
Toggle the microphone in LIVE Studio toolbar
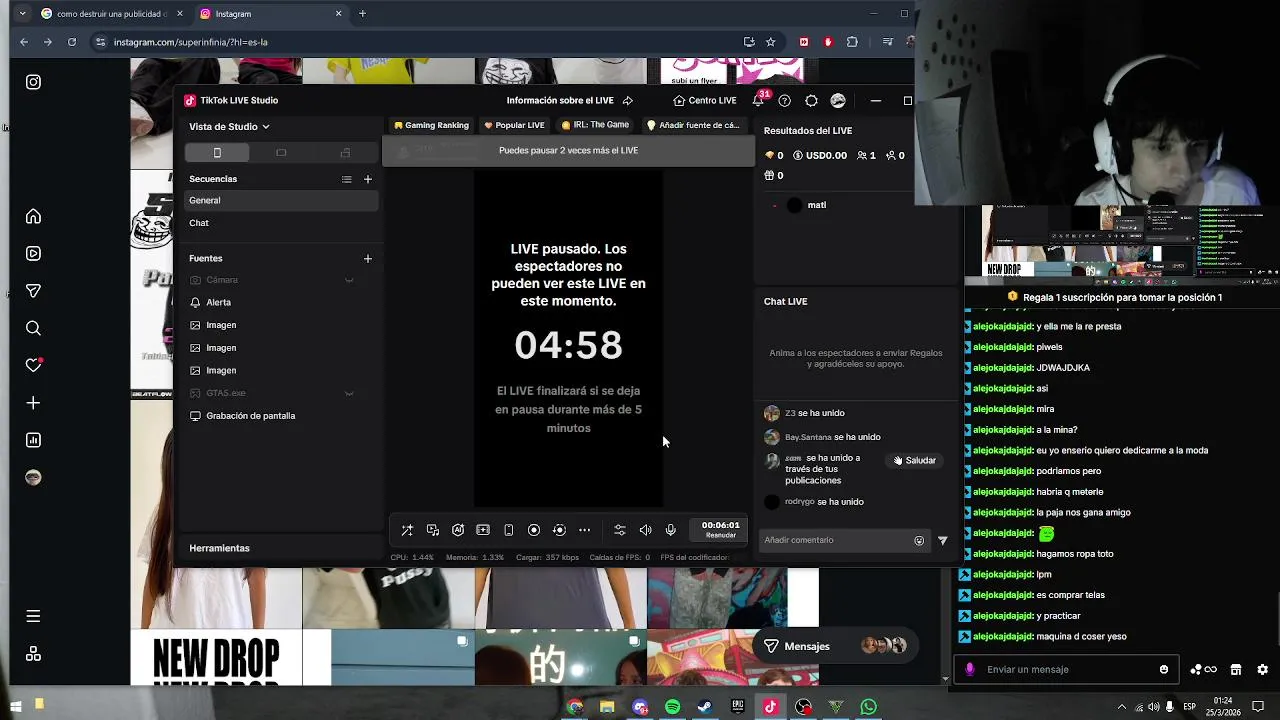point(671,530)
